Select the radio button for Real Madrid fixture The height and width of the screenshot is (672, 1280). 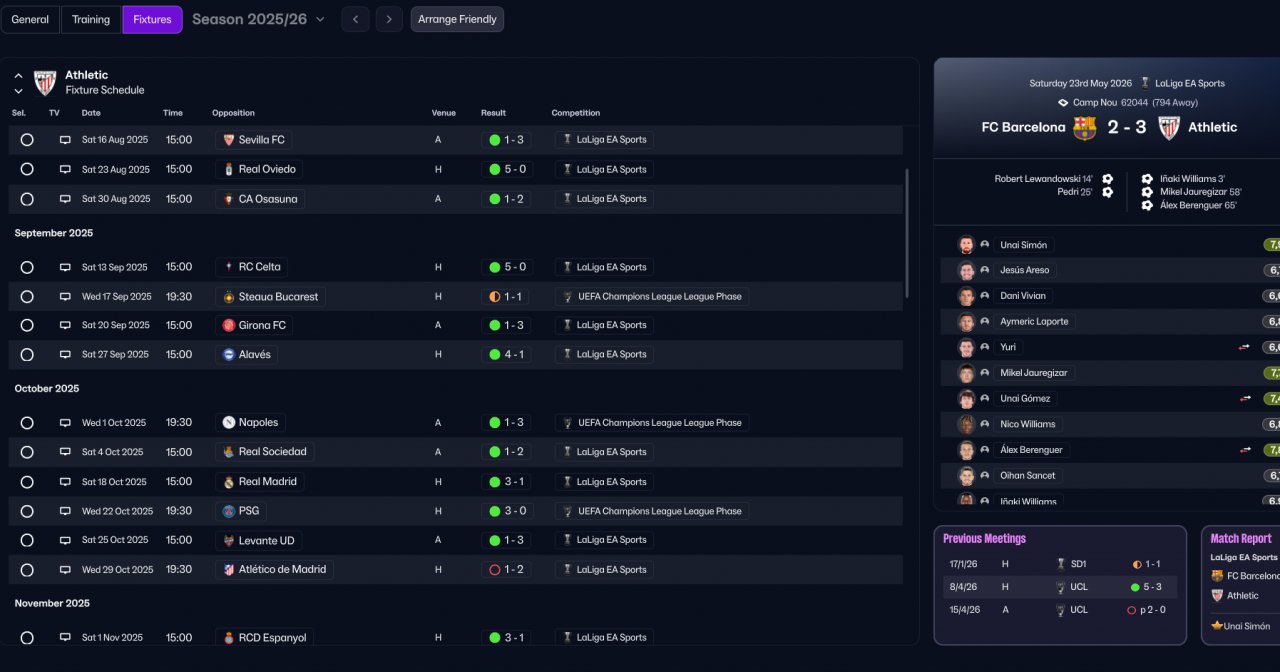click(27, 482)
